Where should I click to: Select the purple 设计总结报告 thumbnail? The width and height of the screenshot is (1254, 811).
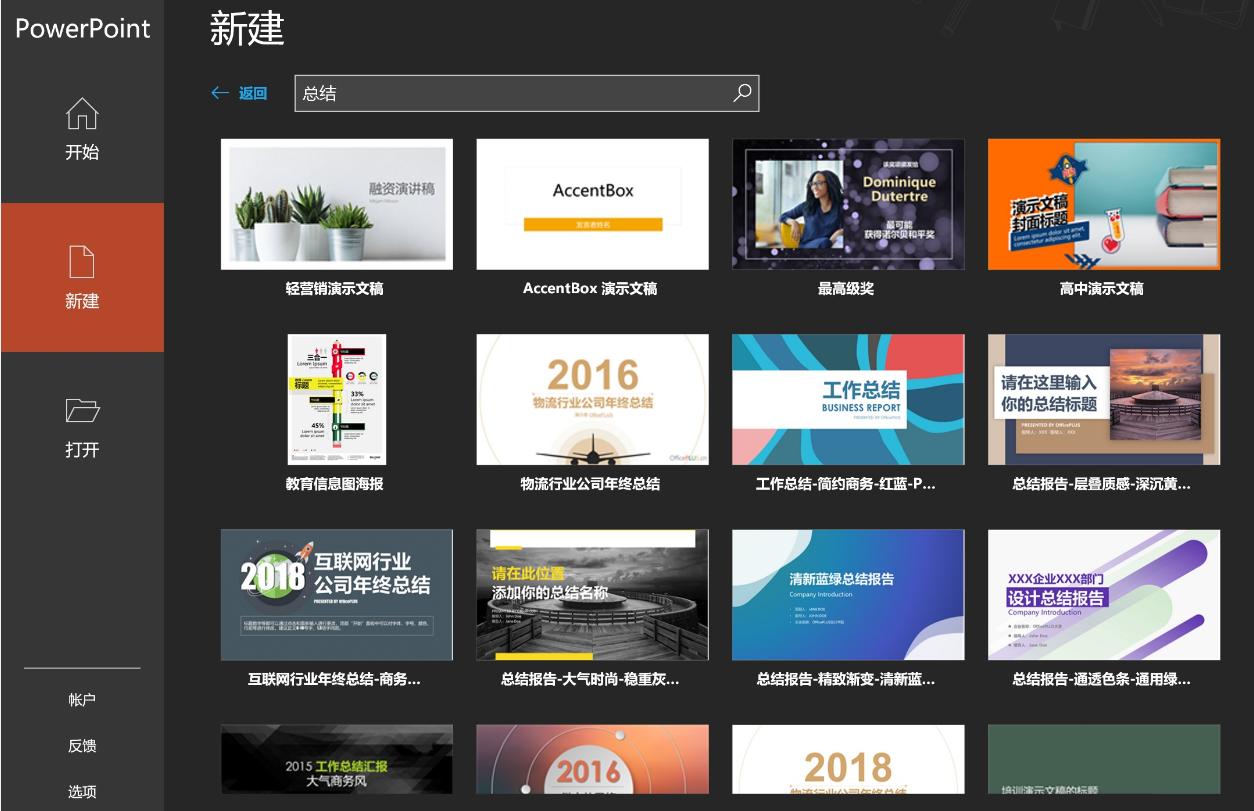(x=1104, y=595)
